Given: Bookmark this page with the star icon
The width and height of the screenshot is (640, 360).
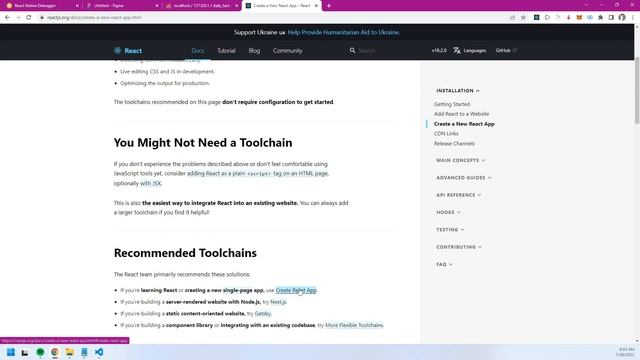Looking at the screenshot, I should (x=523, y=18).
